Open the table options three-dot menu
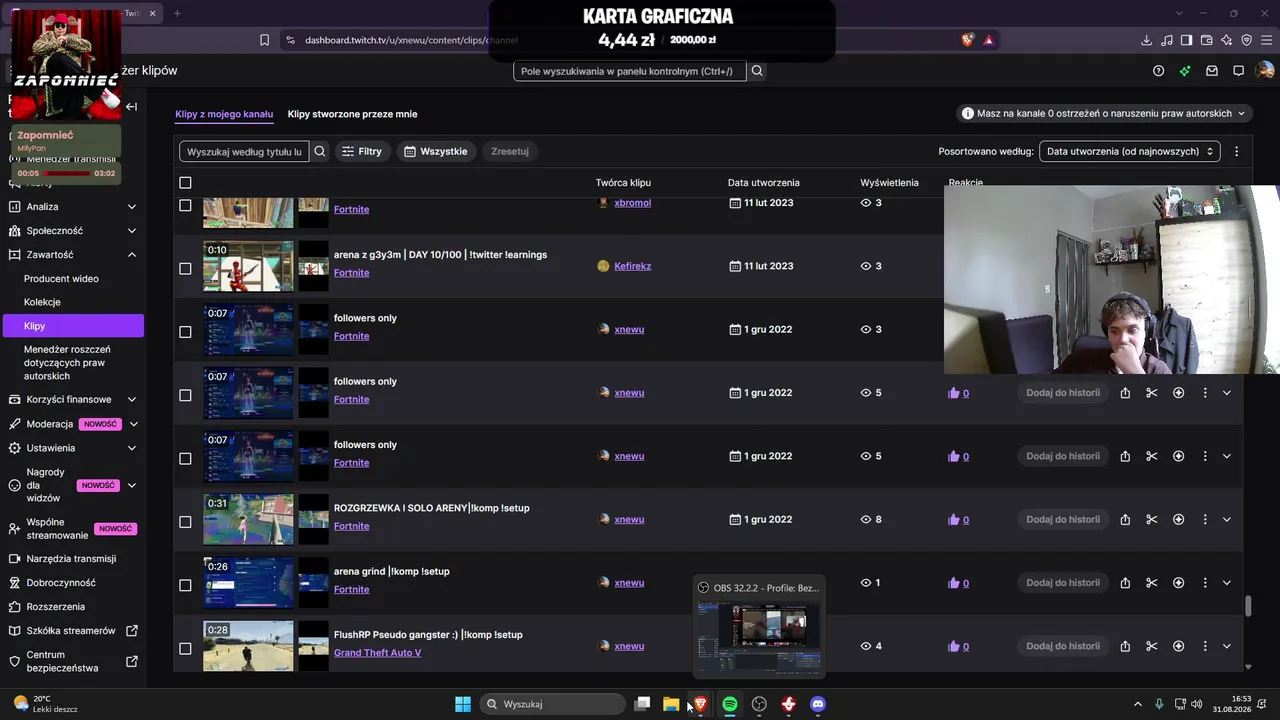Viewport: 1280px width, 720px height. click(x=1236, y=152)
